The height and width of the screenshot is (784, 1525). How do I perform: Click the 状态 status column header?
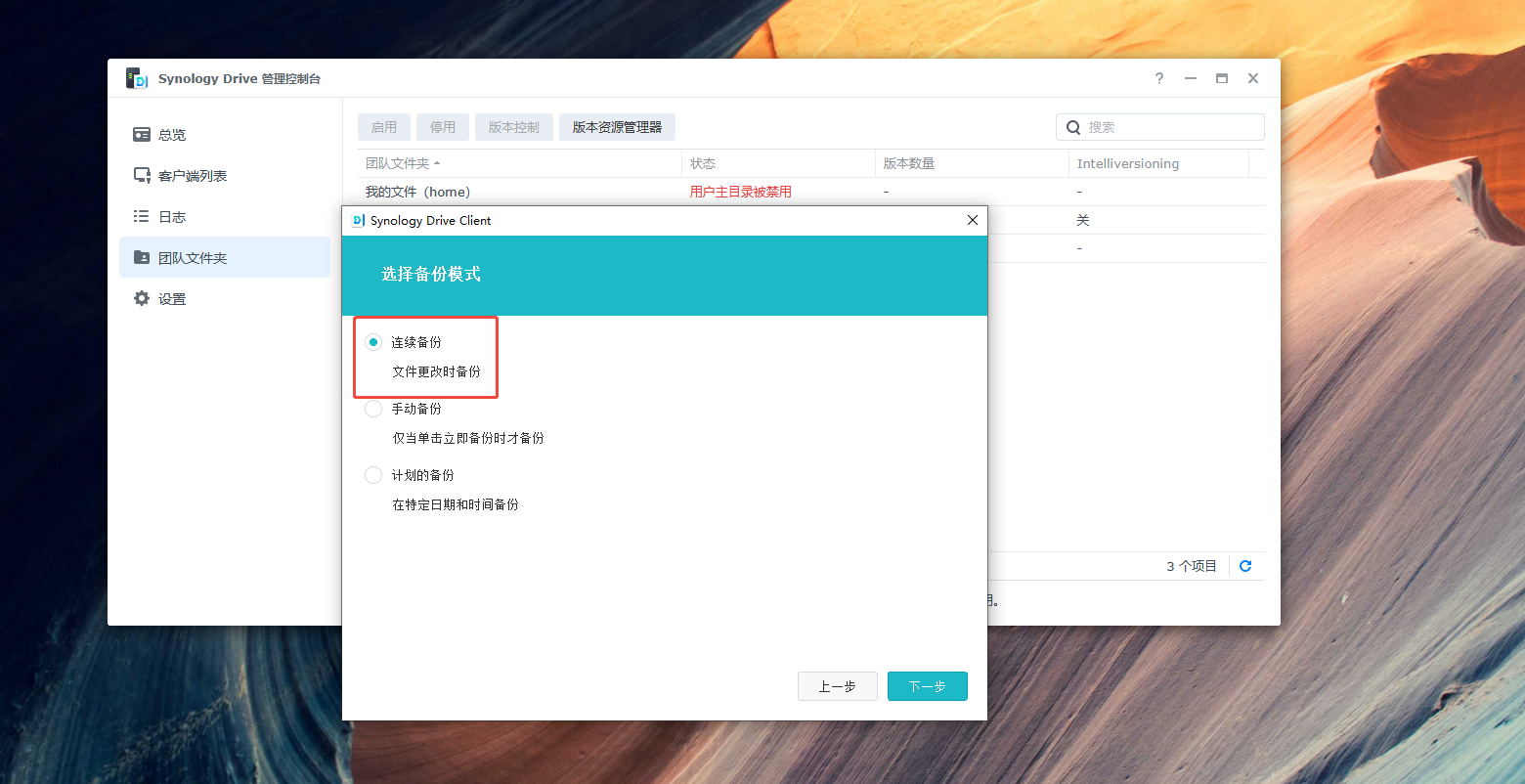pos(703,163)
